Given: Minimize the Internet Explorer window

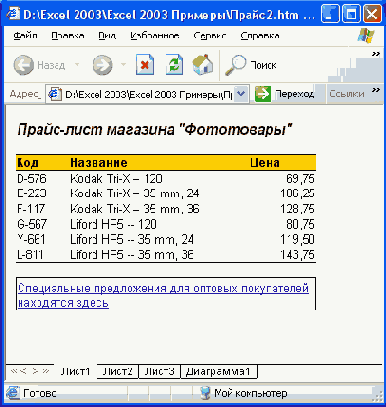Looking at the screenshot, I should click(330, 14).
